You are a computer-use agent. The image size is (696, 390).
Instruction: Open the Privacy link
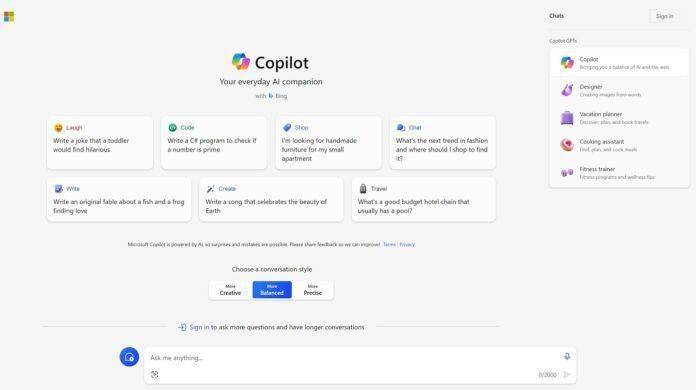click(407, 244)
